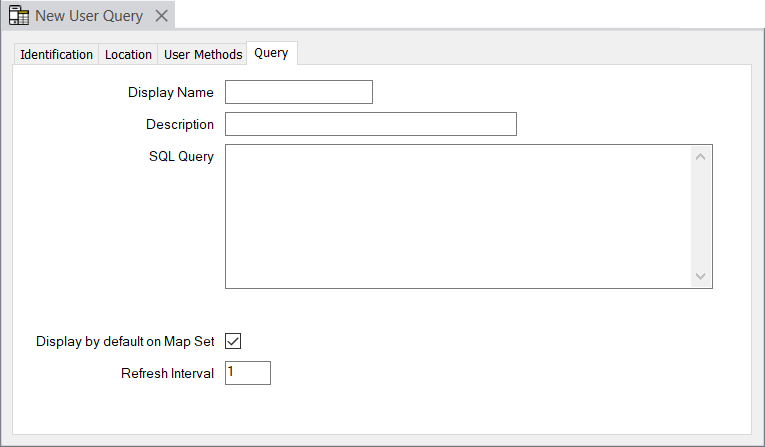Click the Description label text

pos(179,124)
